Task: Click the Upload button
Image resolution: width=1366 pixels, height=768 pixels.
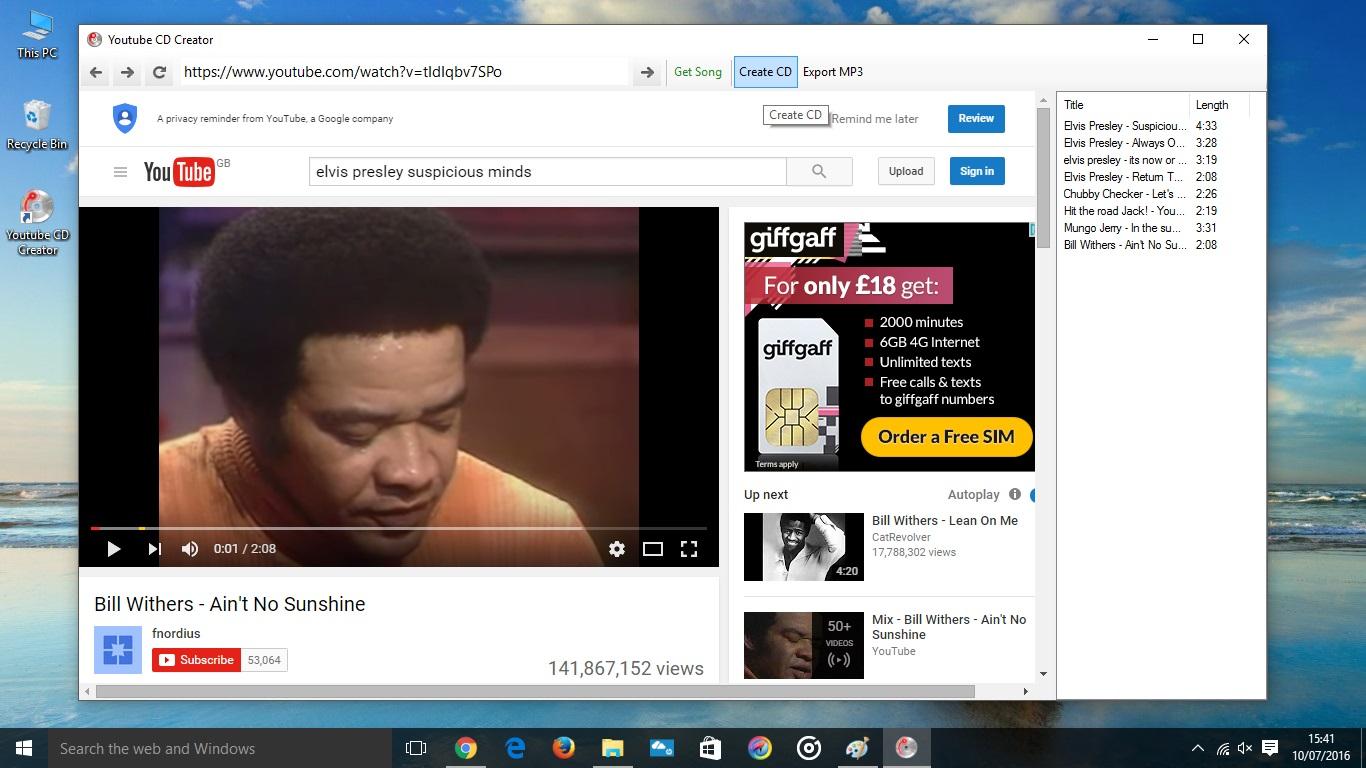Action: point(906,171)
